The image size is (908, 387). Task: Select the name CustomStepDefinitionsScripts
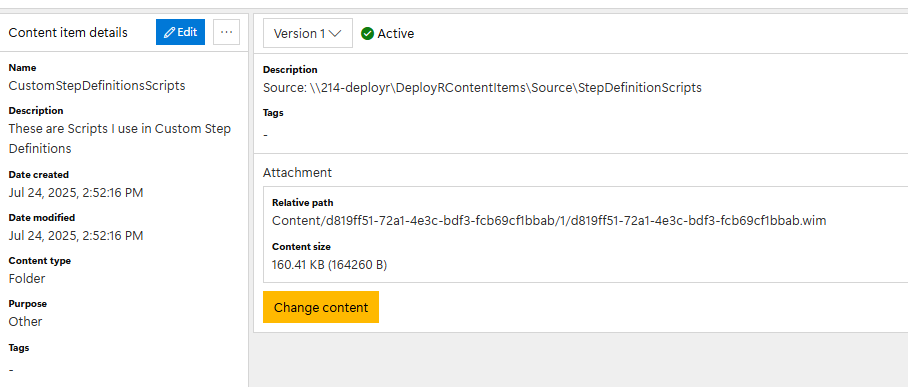pyautogui.click(x=97, y=86)
